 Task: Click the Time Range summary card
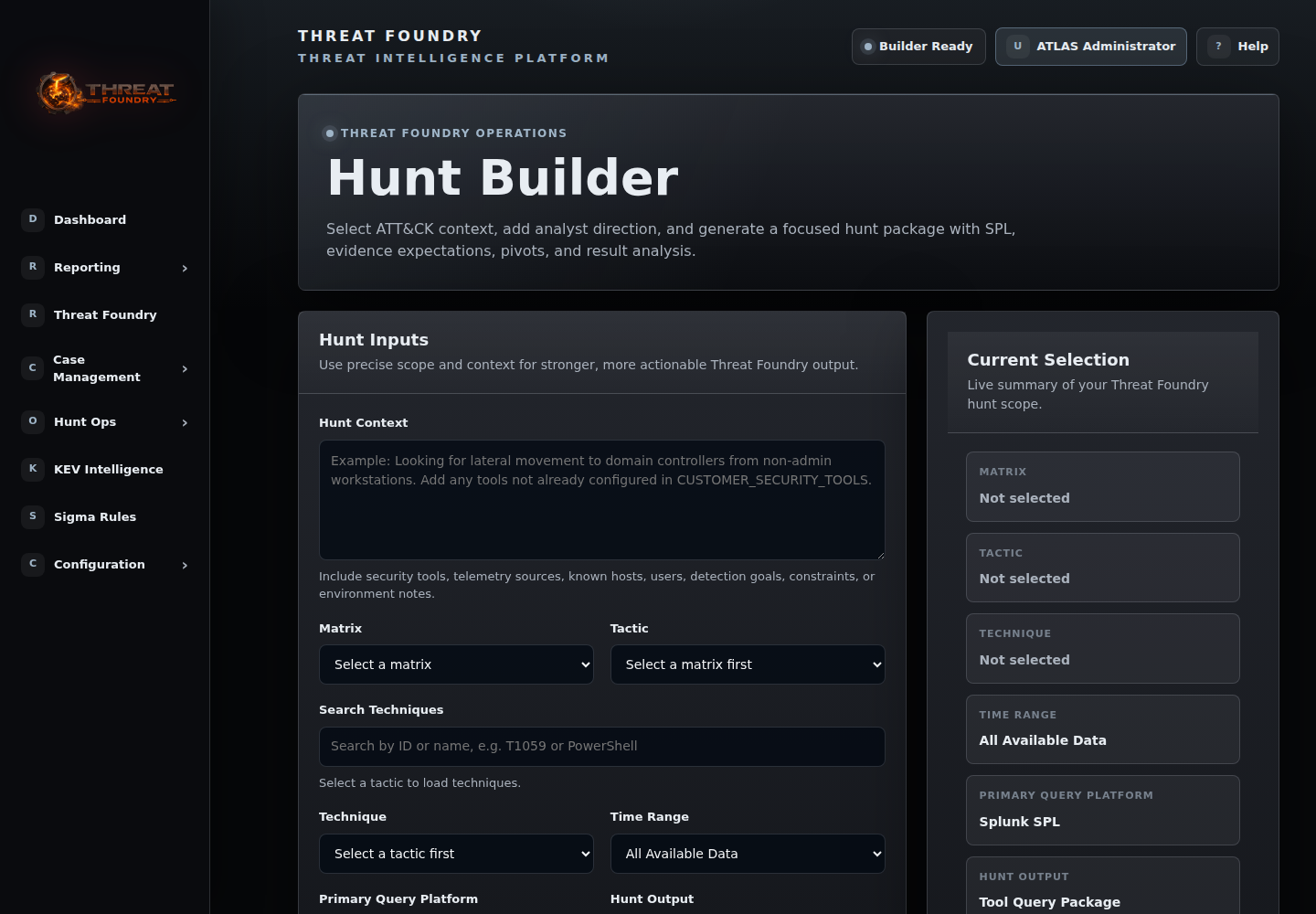(x=1103, y=729)
